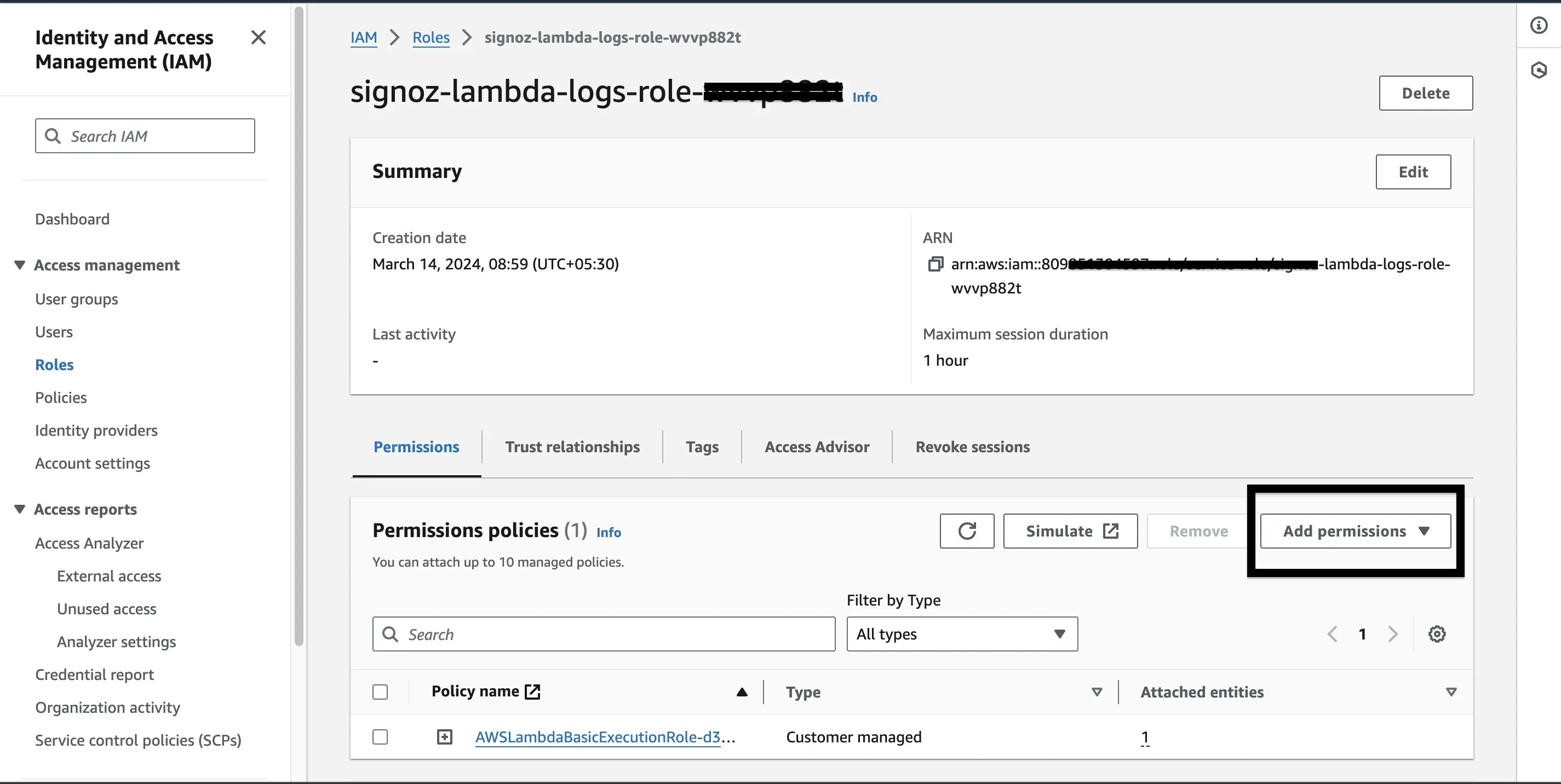Open the Revoke sessions tab

[x=972, y=447]
